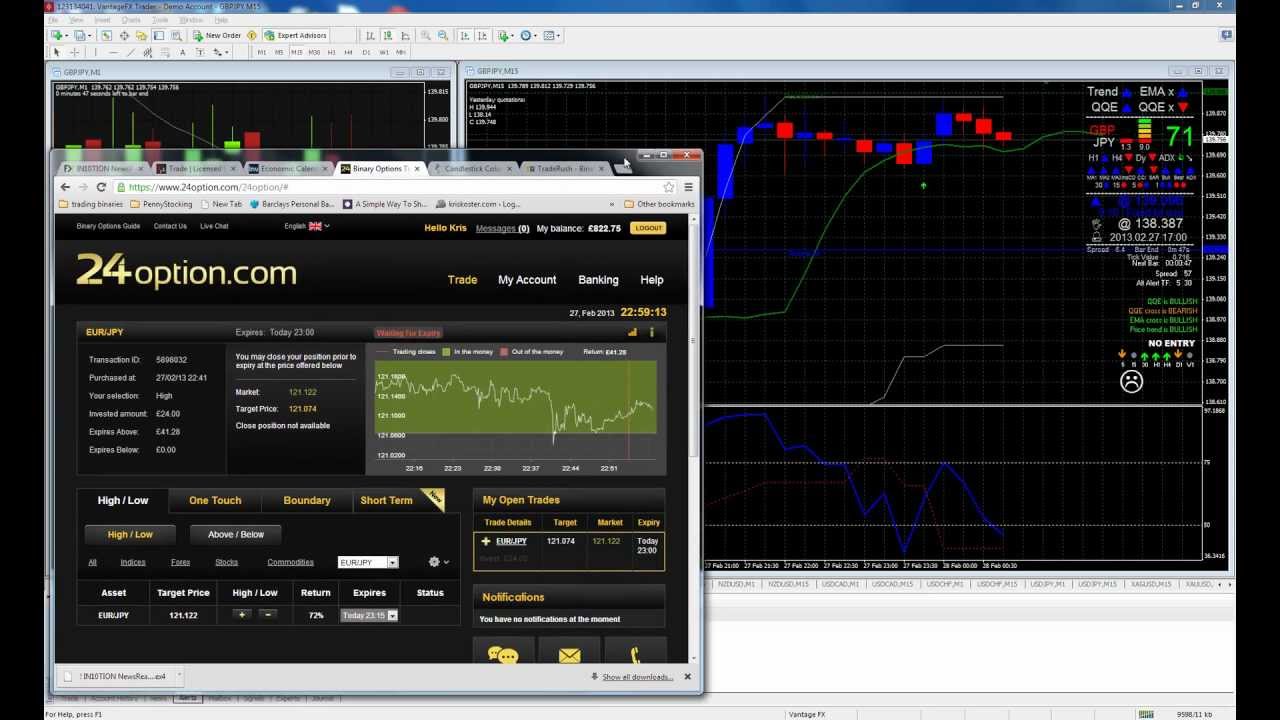This screenshot has width=1280, height=720.
Task: Filter assets by Commodities
Action: click(x=290, y=562)
